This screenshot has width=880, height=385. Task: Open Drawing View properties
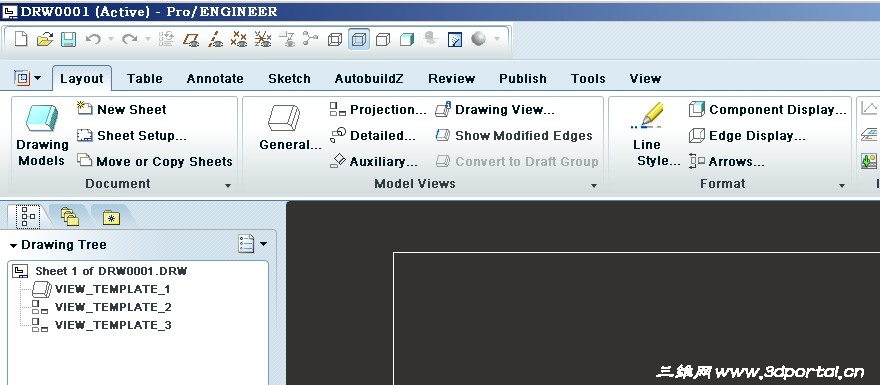pyautogui.click(x=495, y=109)
